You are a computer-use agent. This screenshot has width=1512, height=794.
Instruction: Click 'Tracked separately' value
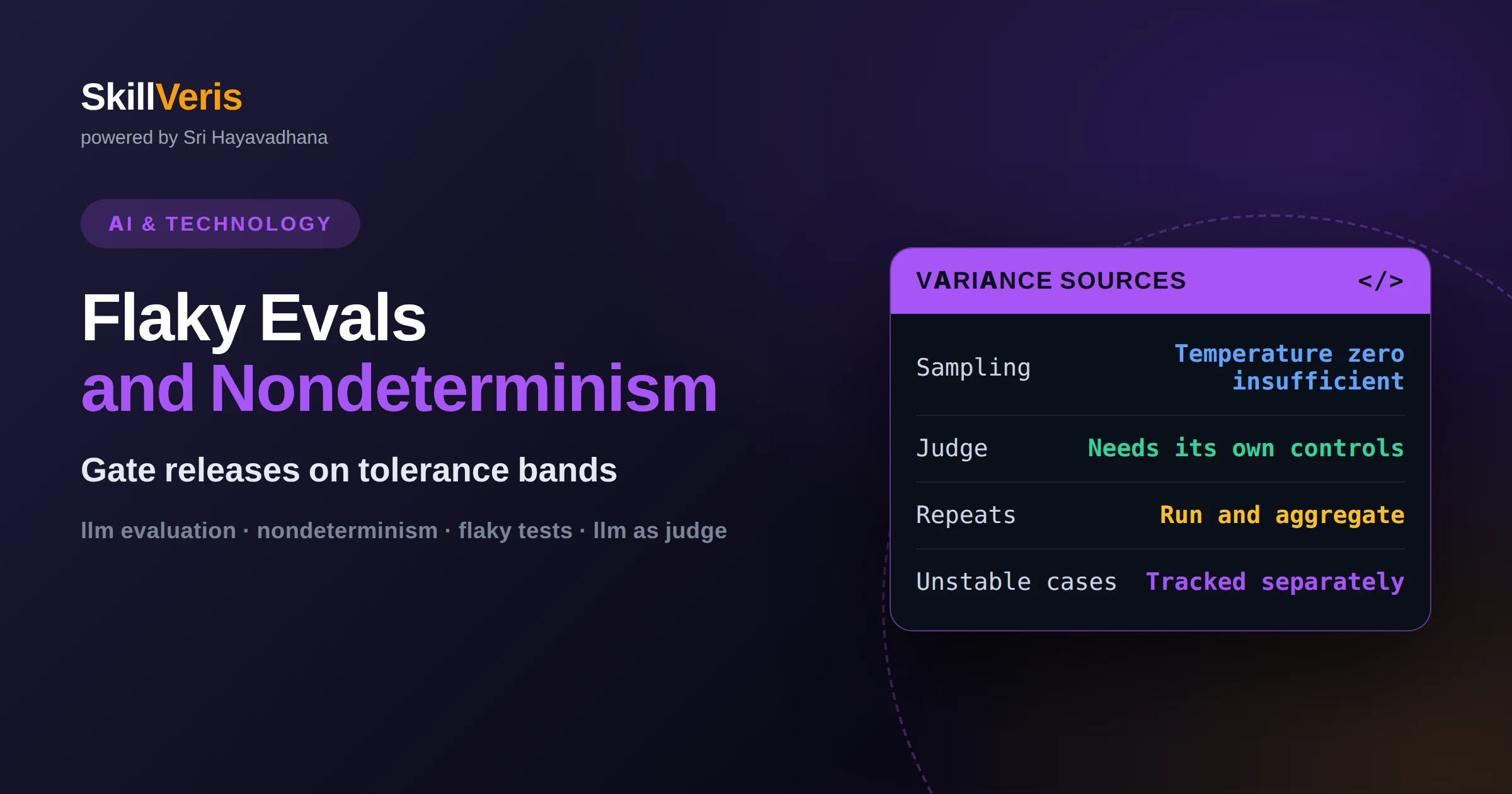pyautogui.click(x=1274, y=582)
